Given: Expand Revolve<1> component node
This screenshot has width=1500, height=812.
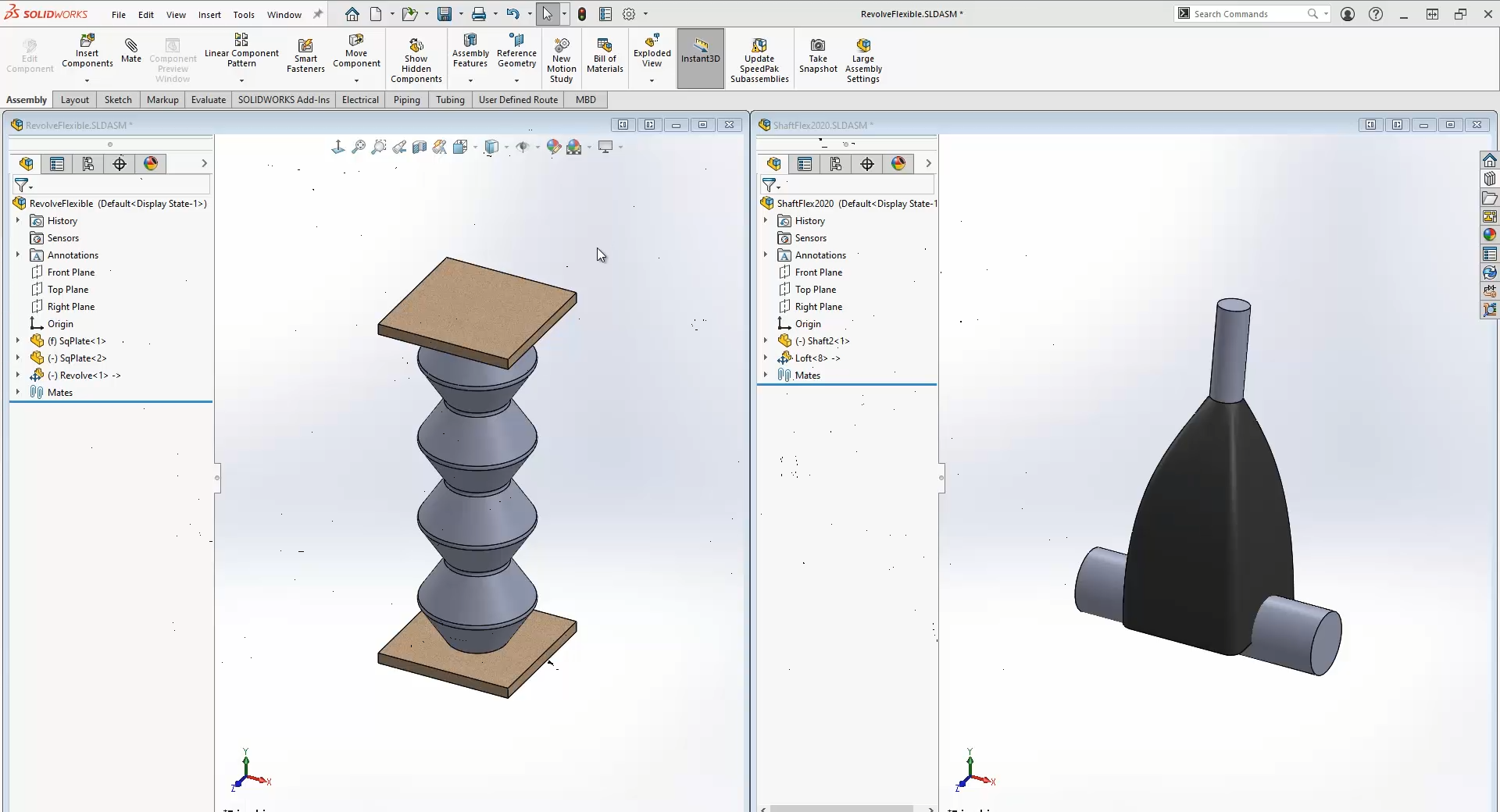Looking at the screenshot, I should pos(18,375).
